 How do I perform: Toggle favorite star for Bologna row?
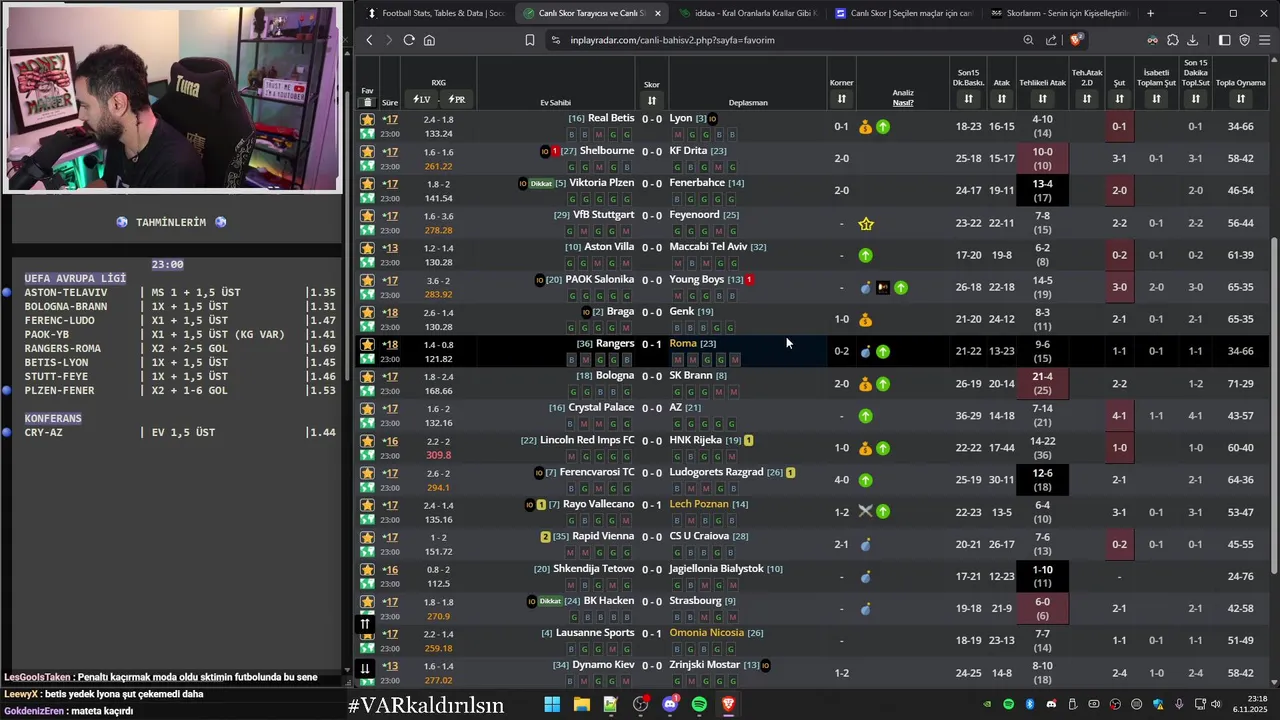tap(368, 376)
